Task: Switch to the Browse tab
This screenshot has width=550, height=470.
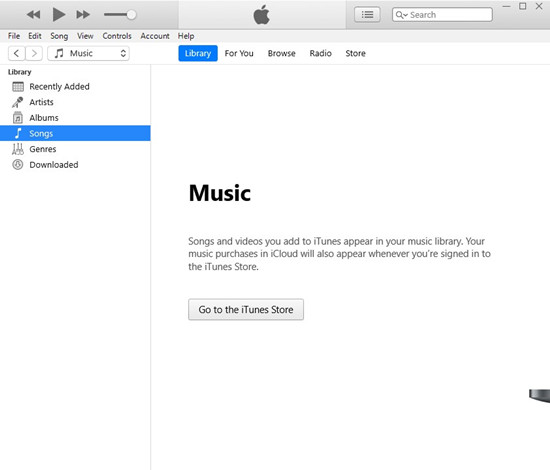Action: click(x=281, y=53)
